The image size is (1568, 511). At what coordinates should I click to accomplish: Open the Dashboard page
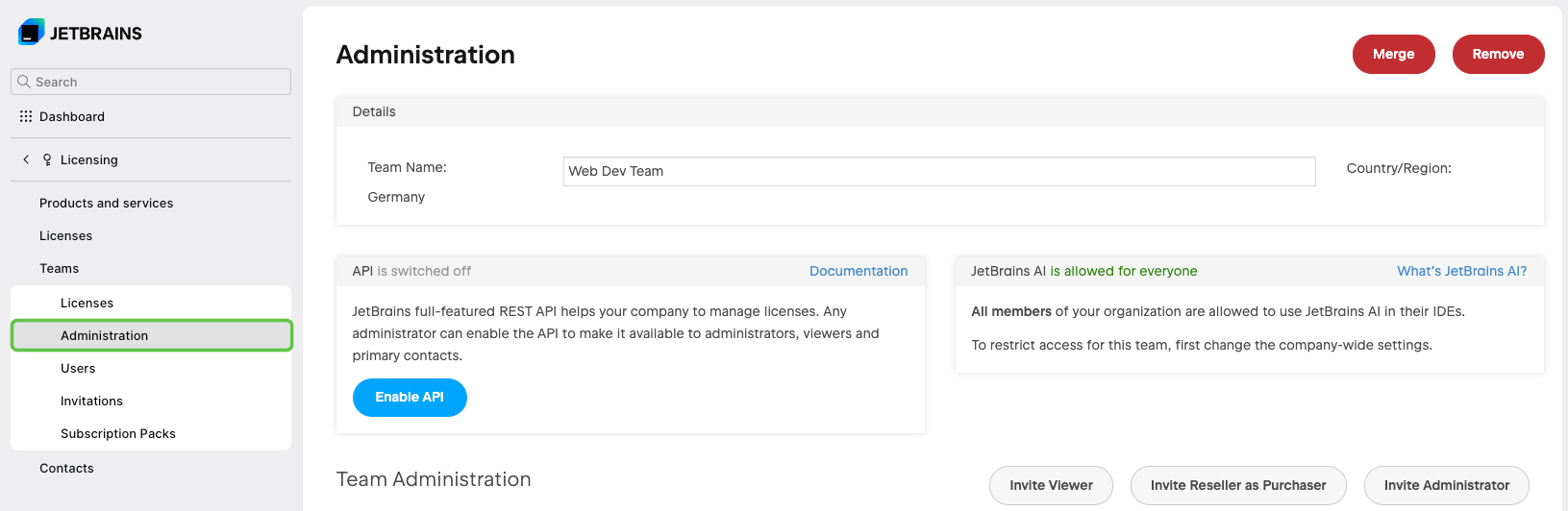72,116
